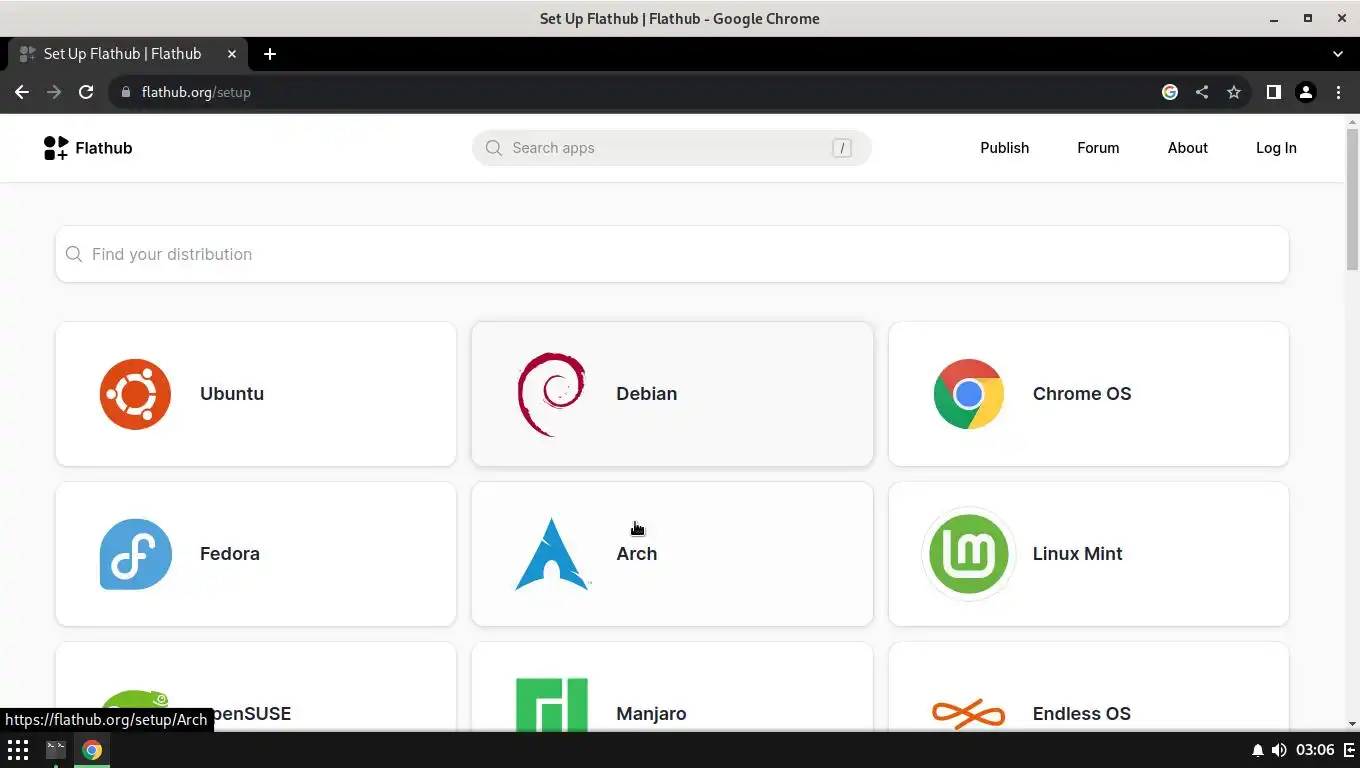
Task: Click the Arch Linux logo
Action: [552, 554]
